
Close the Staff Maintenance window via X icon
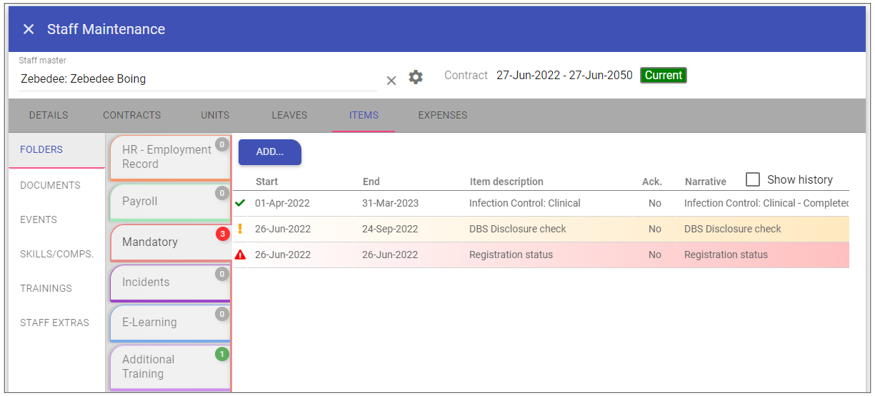pyautogui.click(x=28, y=30)
